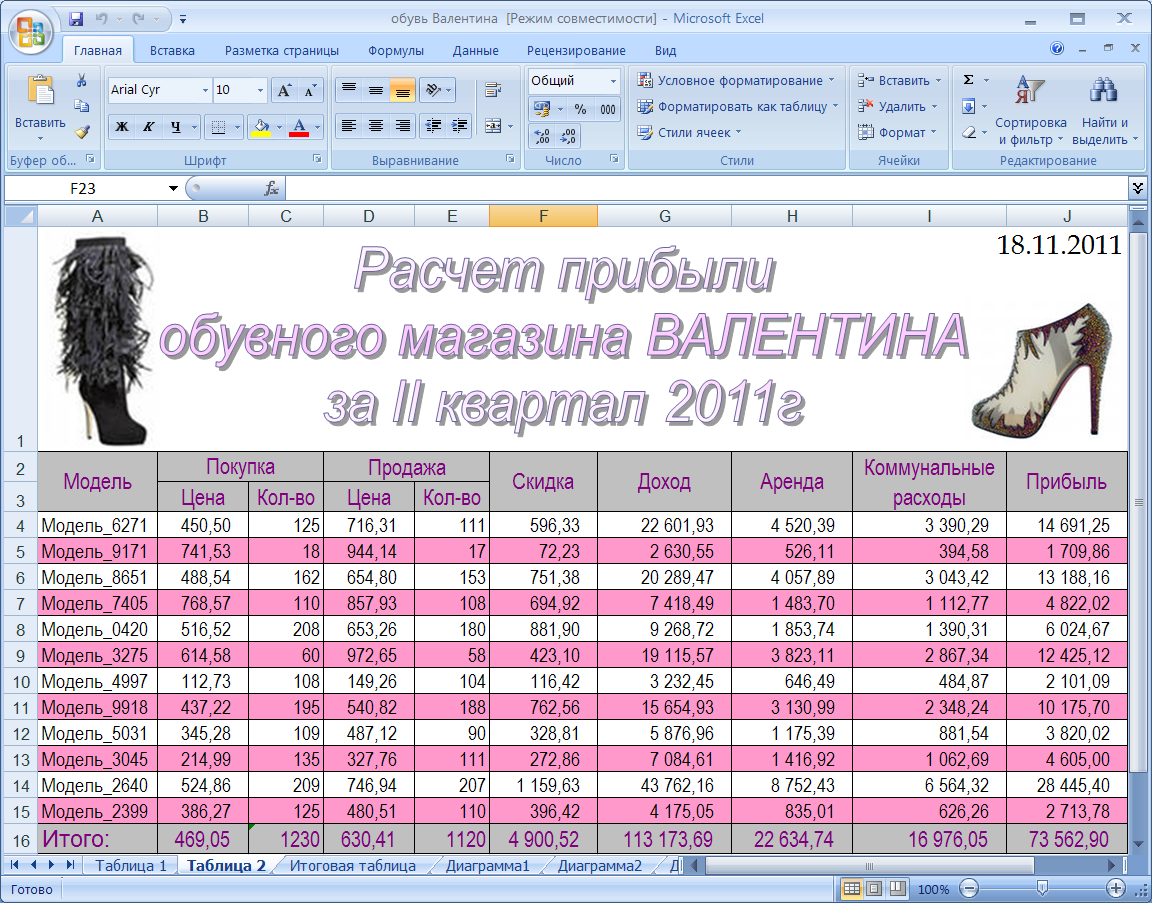
Task: Cut selection with the scissors icon
Action: point(82,81)
